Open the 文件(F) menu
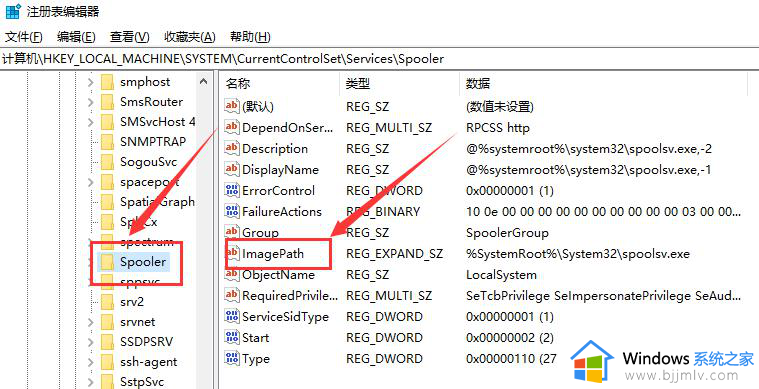This screenshot has height=389, width=759. point(23,37)
